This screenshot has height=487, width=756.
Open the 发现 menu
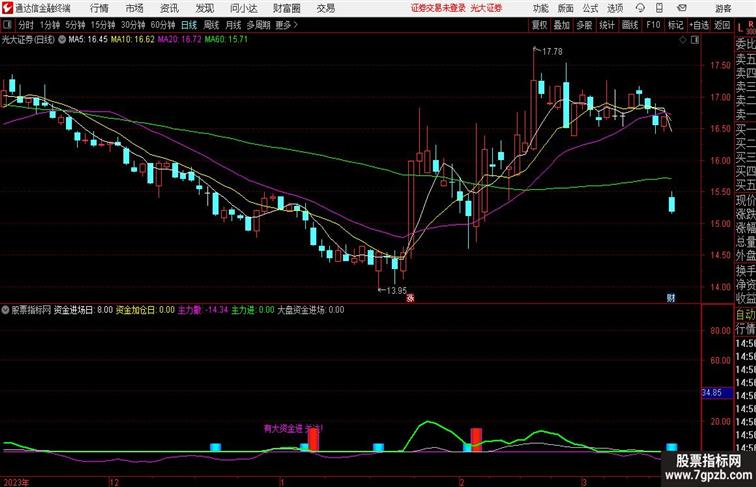point(204,8)
